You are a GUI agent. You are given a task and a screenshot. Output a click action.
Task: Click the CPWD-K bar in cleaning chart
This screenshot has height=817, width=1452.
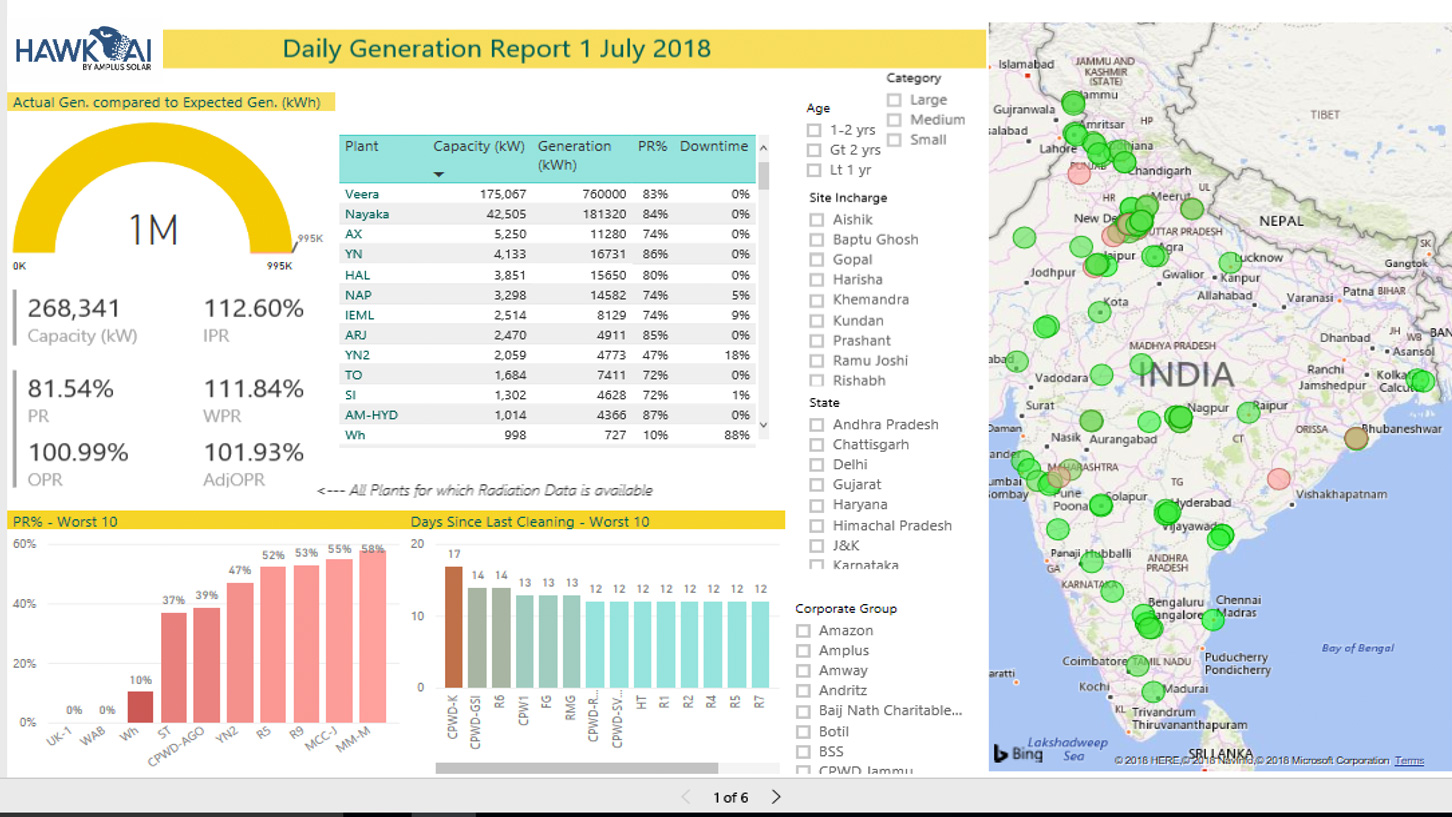click(453, 627)
